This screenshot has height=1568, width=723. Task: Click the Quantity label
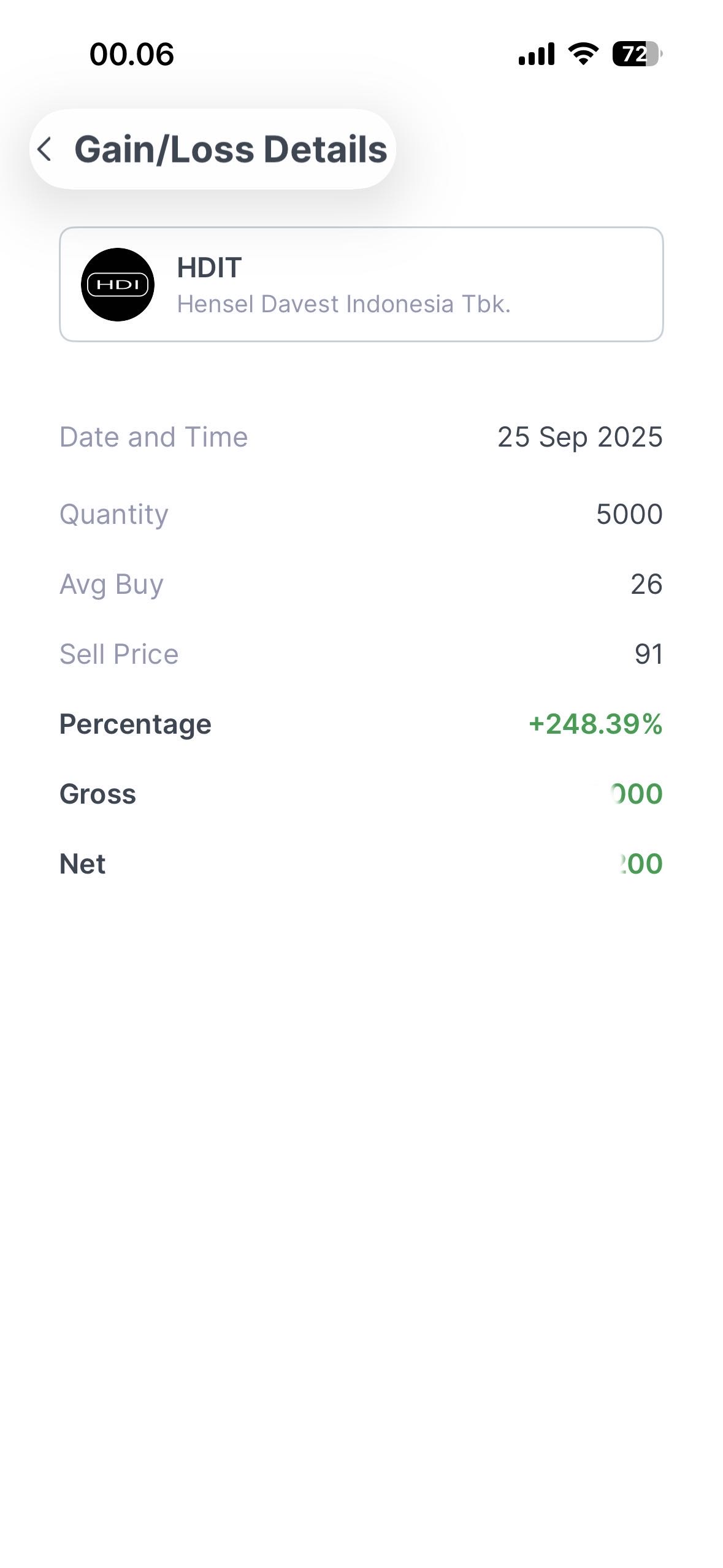(x=113, y=514)
